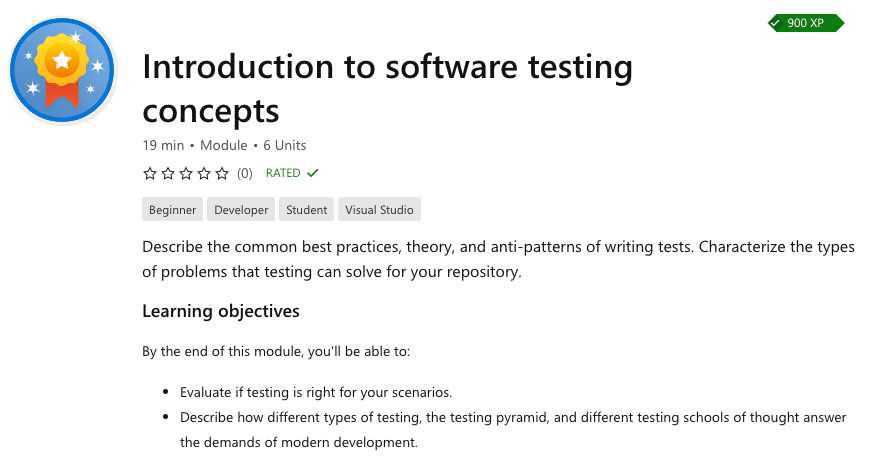Click the Learning objectives heading
869x474 pixels.
[x=221, y=311]
